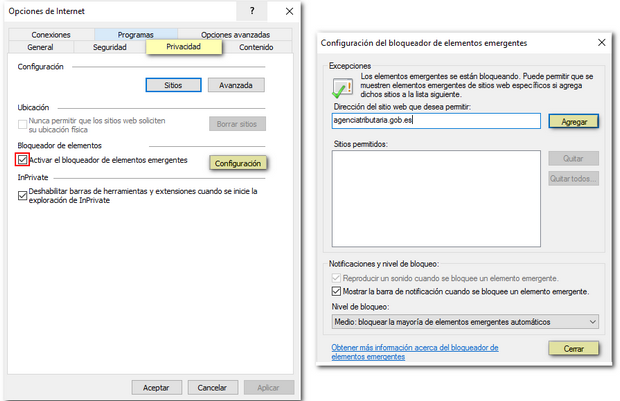This screenshot has height=401, width=620.
Task: Switch to the Programas tab
Action: (x=135, y=34)
